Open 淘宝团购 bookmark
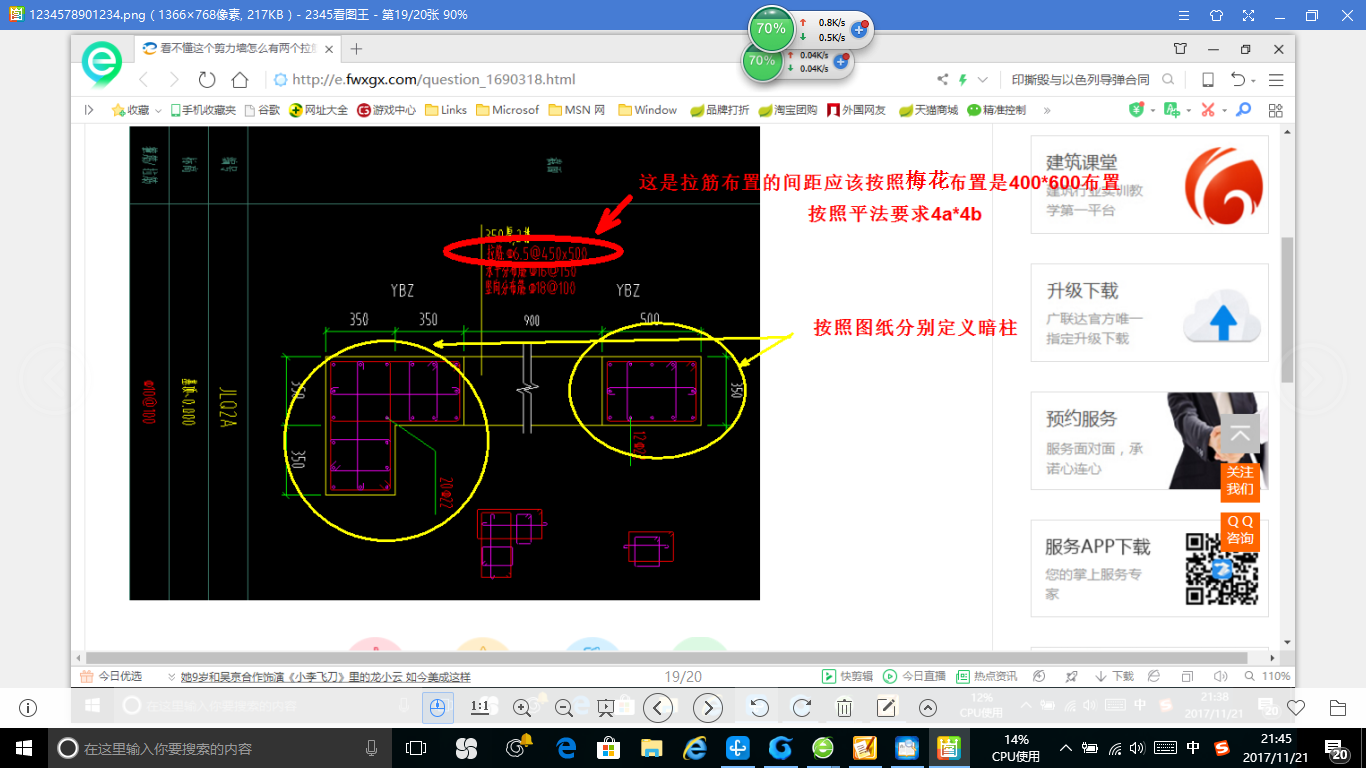The width and height of the screenshot is (1366, 768). point(787,110)
